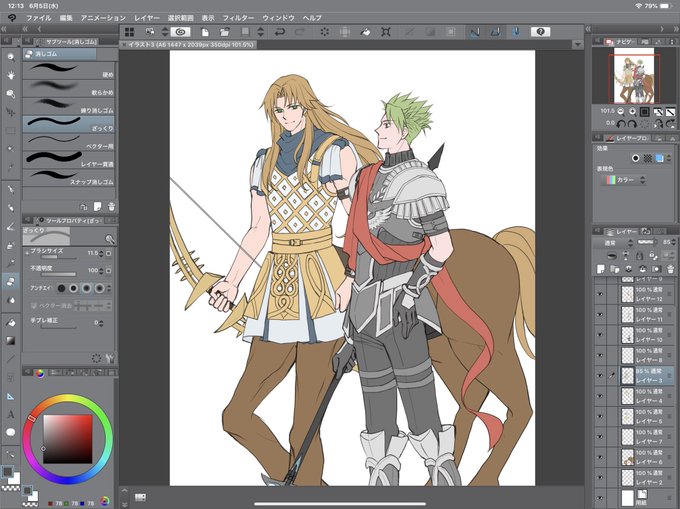680x509 pixels.
Task: Click the Undo arrow in command bar
Action: pyautogui.click(x=280, y=32)
